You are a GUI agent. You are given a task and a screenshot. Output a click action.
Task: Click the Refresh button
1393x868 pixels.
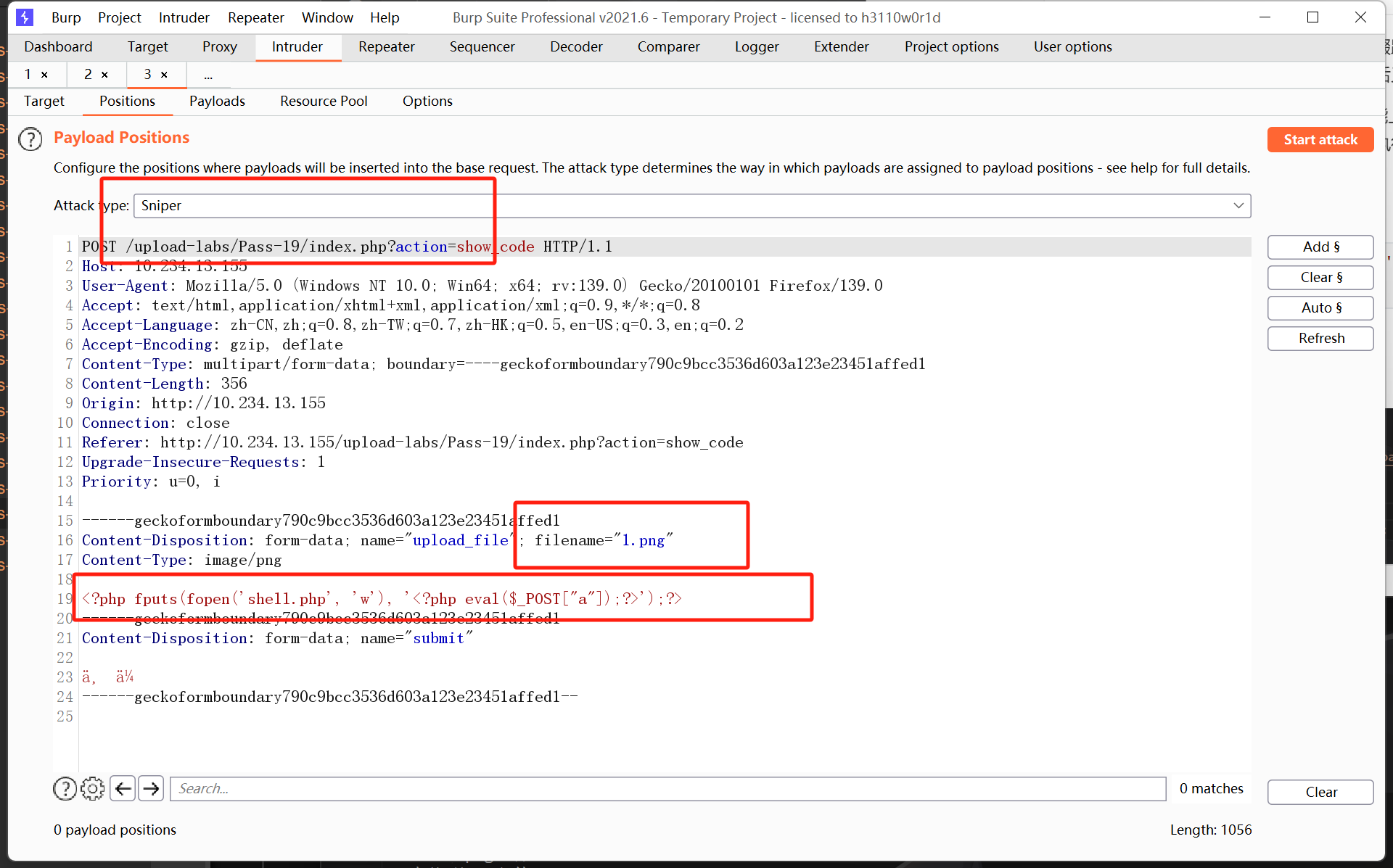point(1320,339)
